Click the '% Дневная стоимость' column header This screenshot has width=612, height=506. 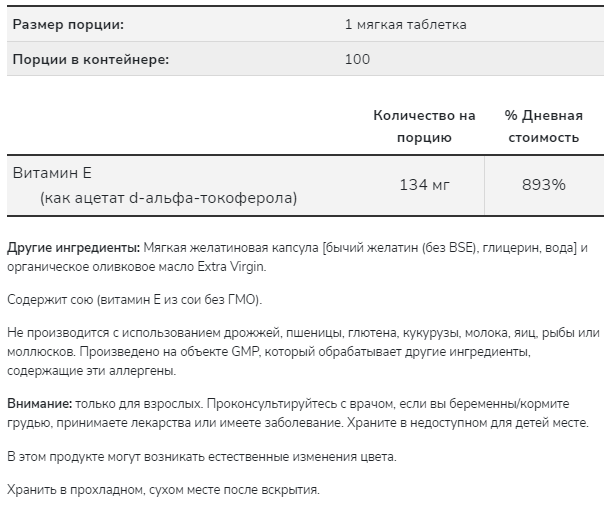tap(543, 126)
